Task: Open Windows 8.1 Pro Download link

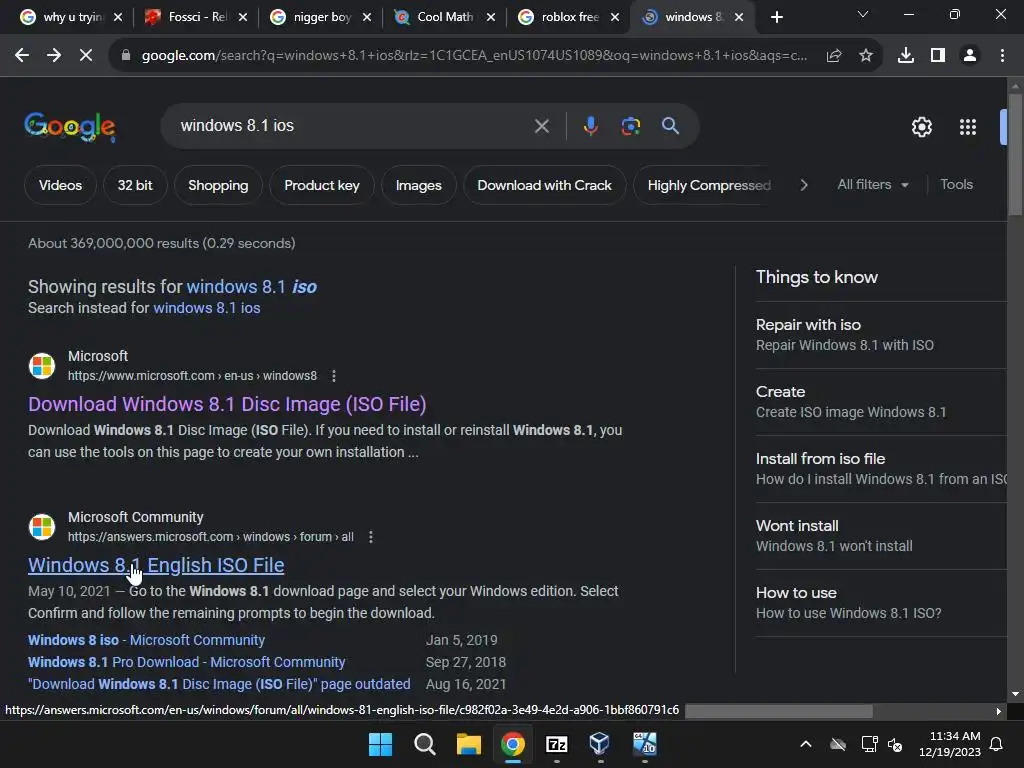Action: click(x=186, y=662)
